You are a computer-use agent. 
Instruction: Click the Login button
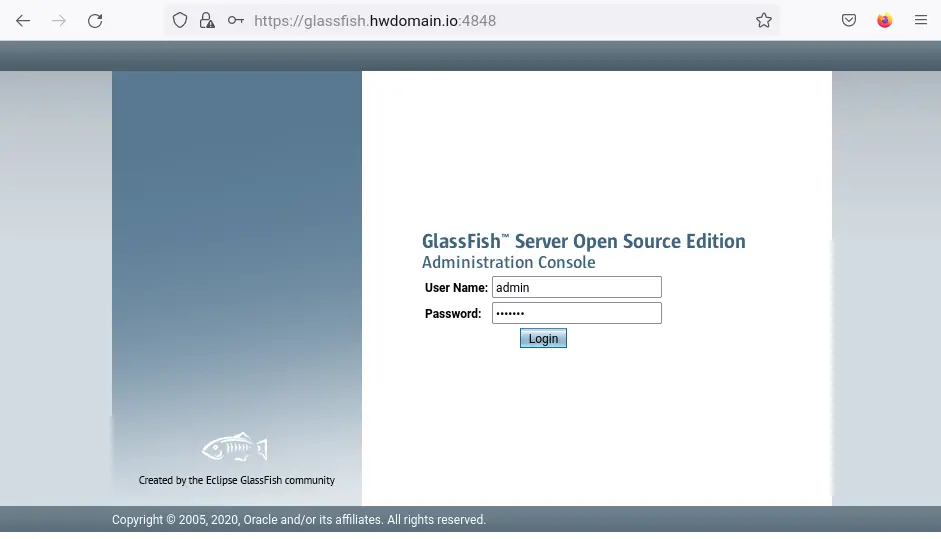[x=543, y=339]
